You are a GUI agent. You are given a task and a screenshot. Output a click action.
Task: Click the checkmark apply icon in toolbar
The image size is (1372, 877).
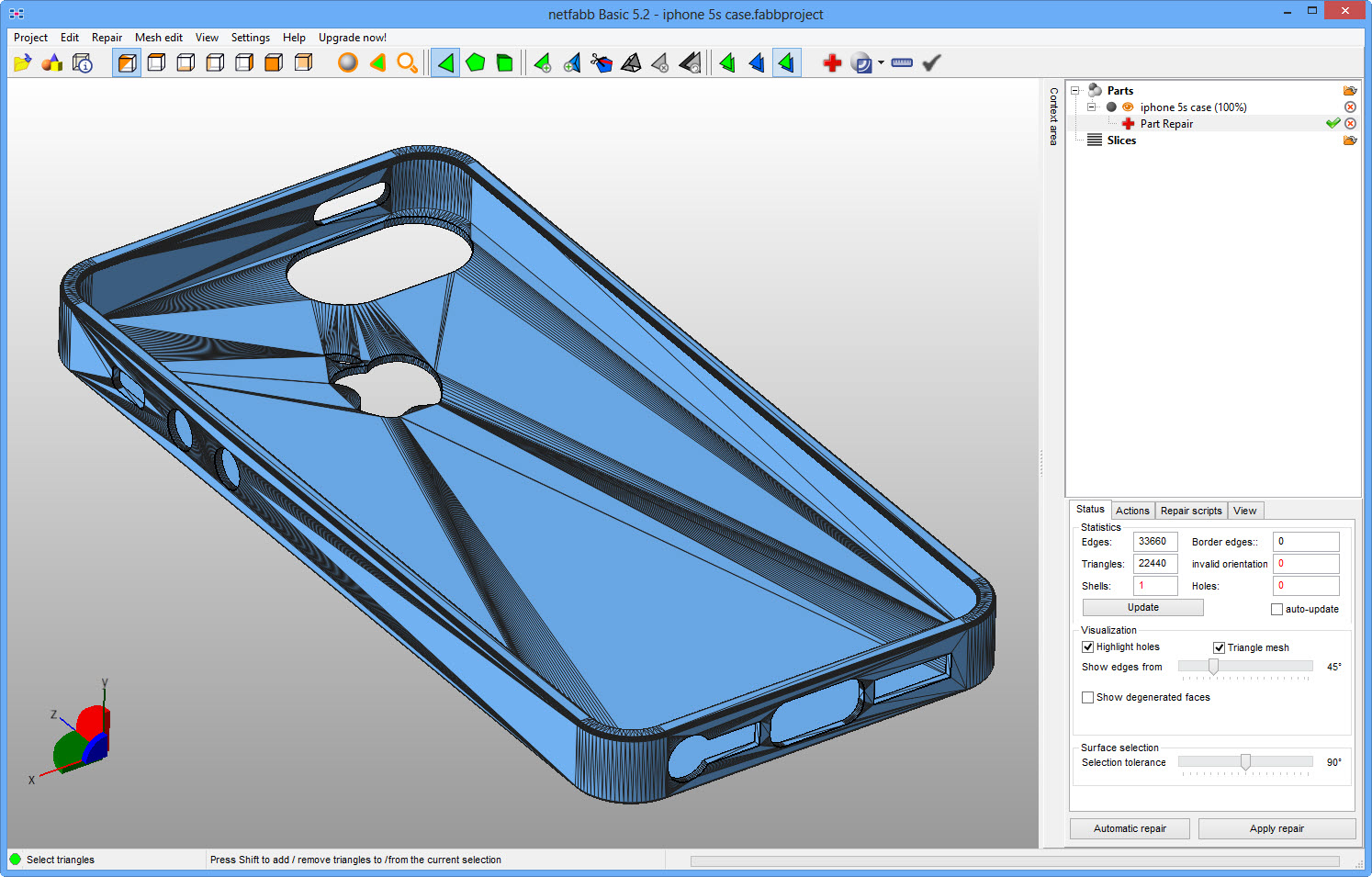click(x=931, y=62)
